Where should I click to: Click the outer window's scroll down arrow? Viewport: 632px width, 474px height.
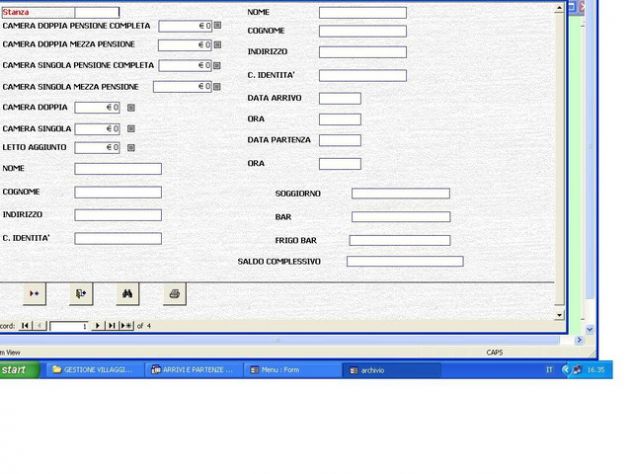(590, 330)
